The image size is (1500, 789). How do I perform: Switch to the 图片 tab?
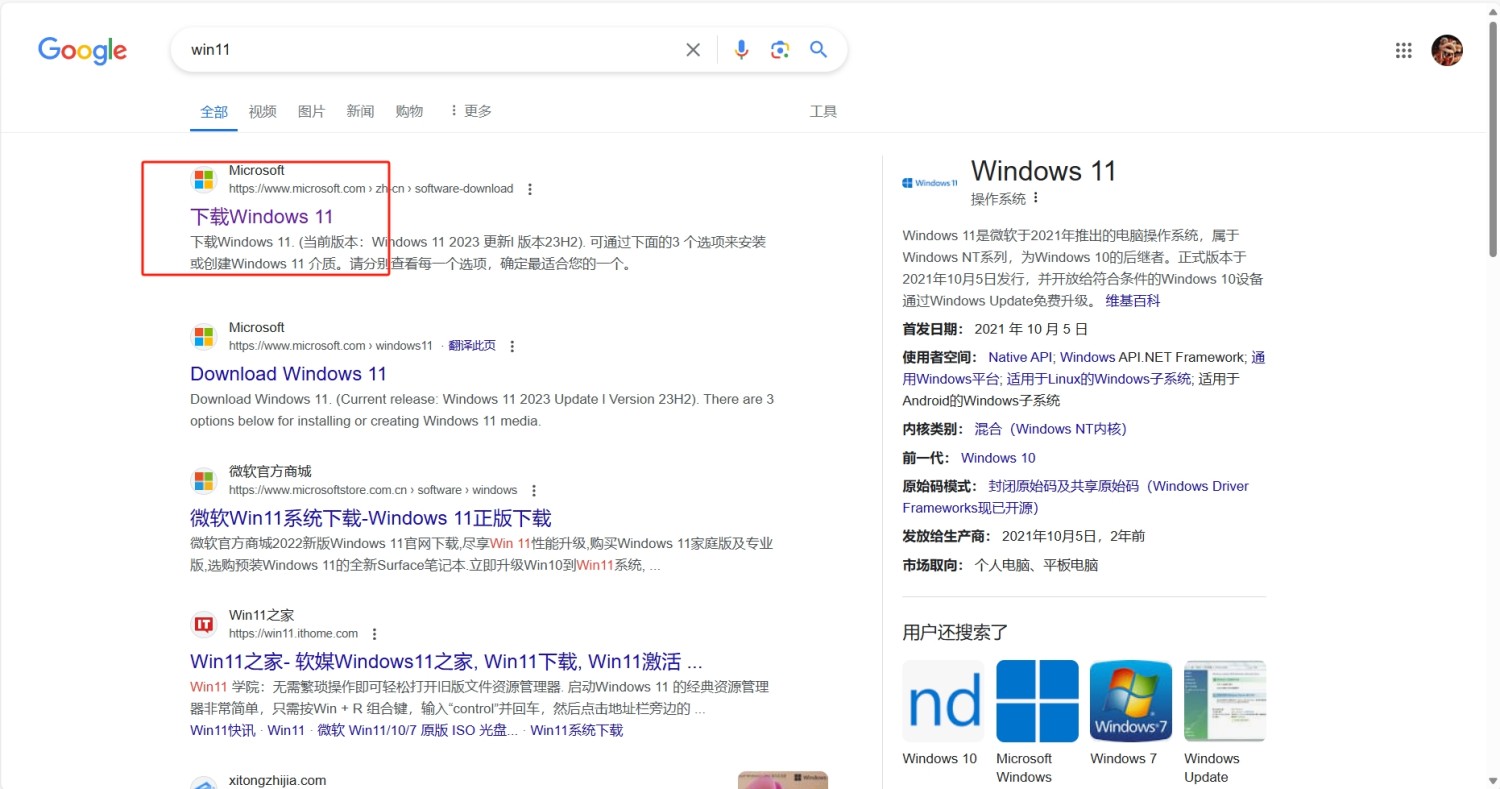click(x=311, y=112)
